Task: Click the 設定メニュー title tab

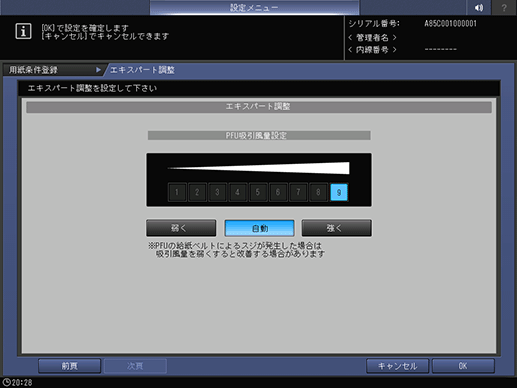Action: tap(254, 7)
